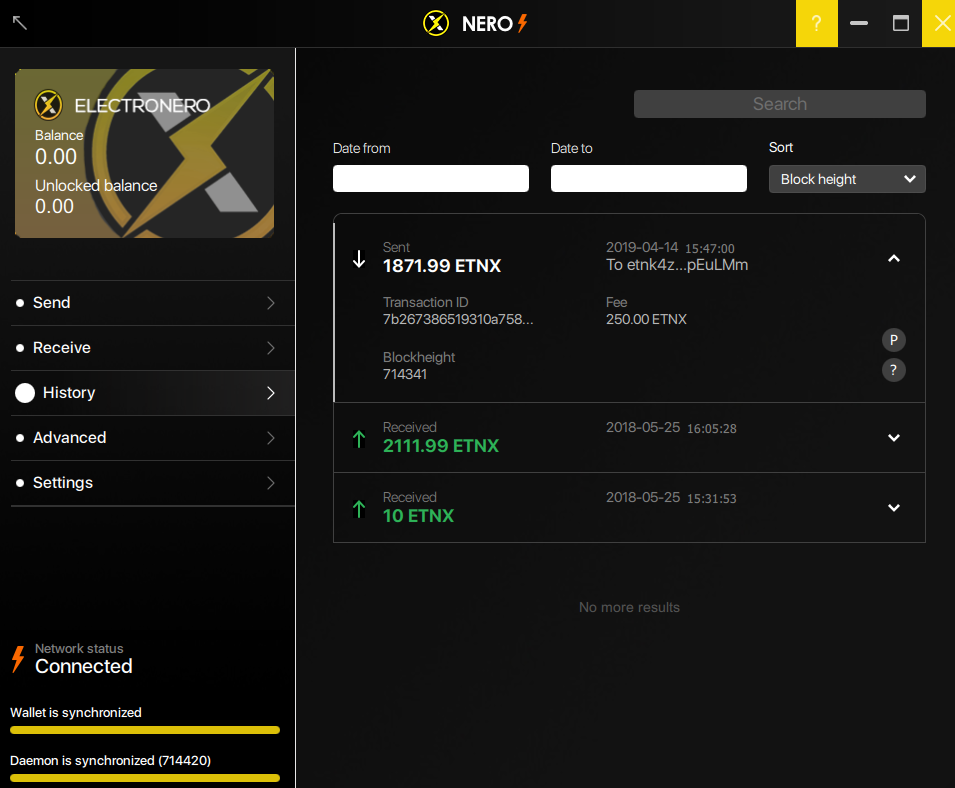Select the History menu item

point(153,393)
